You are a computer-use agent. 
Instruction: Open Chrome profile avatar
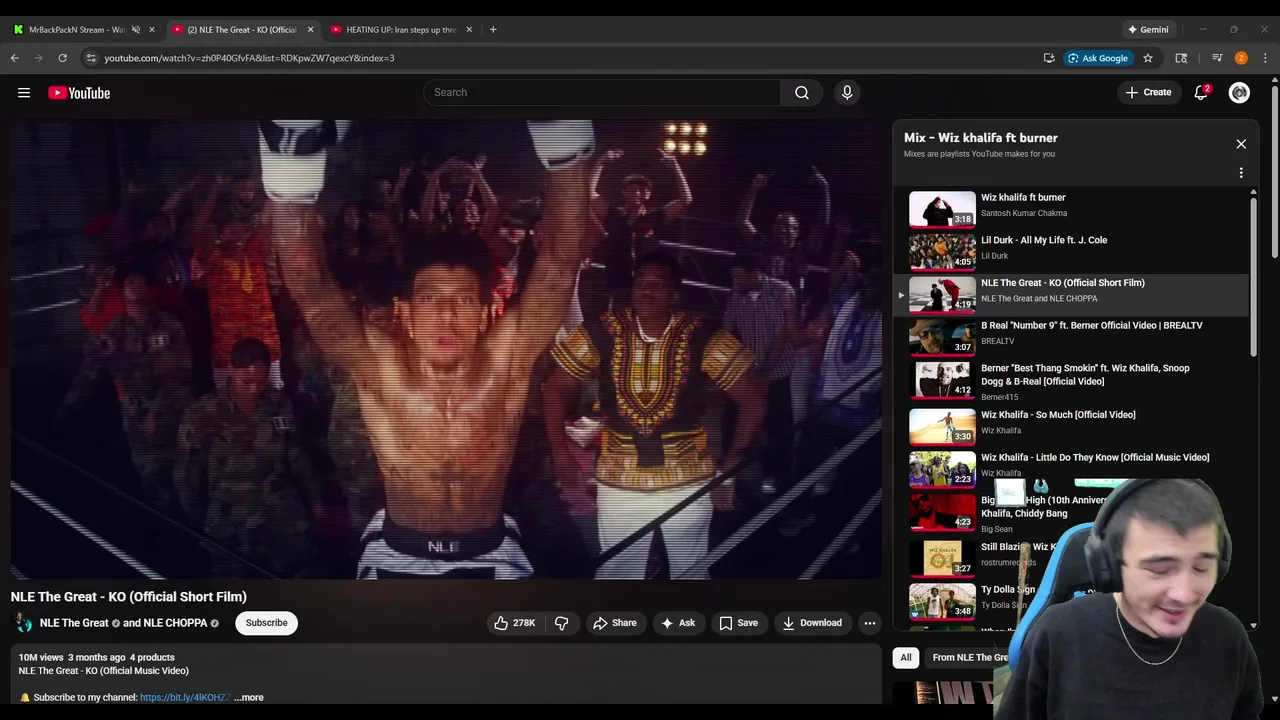[1241, 58]
